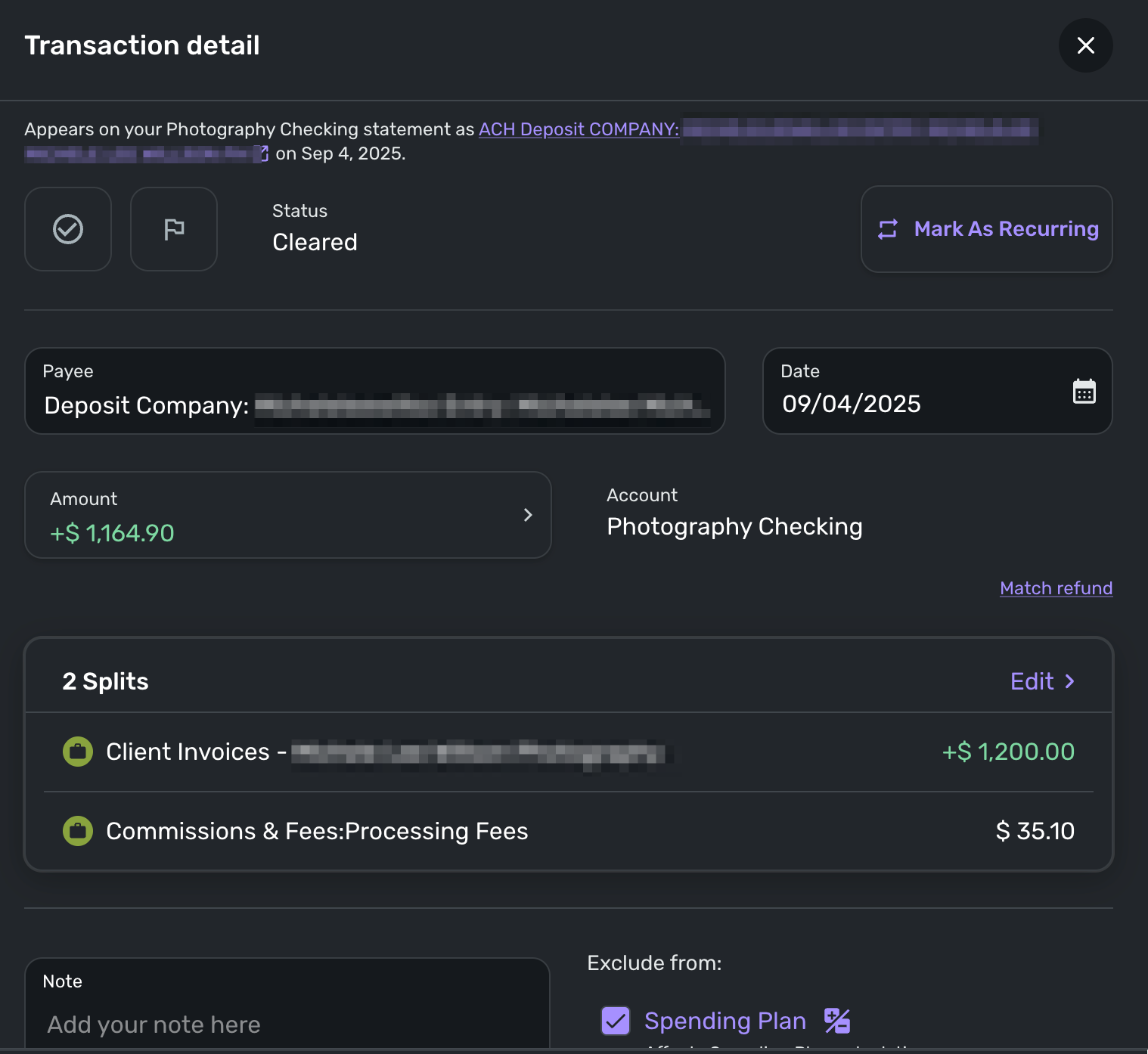Click the Client Invoices category briefcase icon
The image size is (1148, 1054).
pyautogui.click(x=77, y=752)
